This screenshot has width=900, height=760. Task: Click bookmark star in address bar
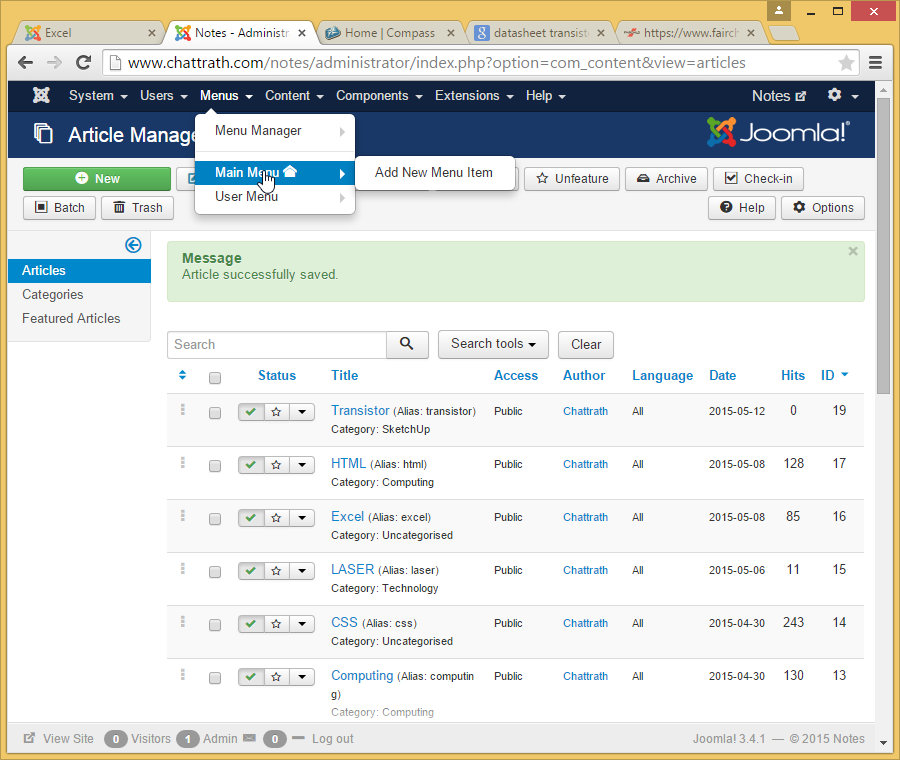tap(846, 62)
